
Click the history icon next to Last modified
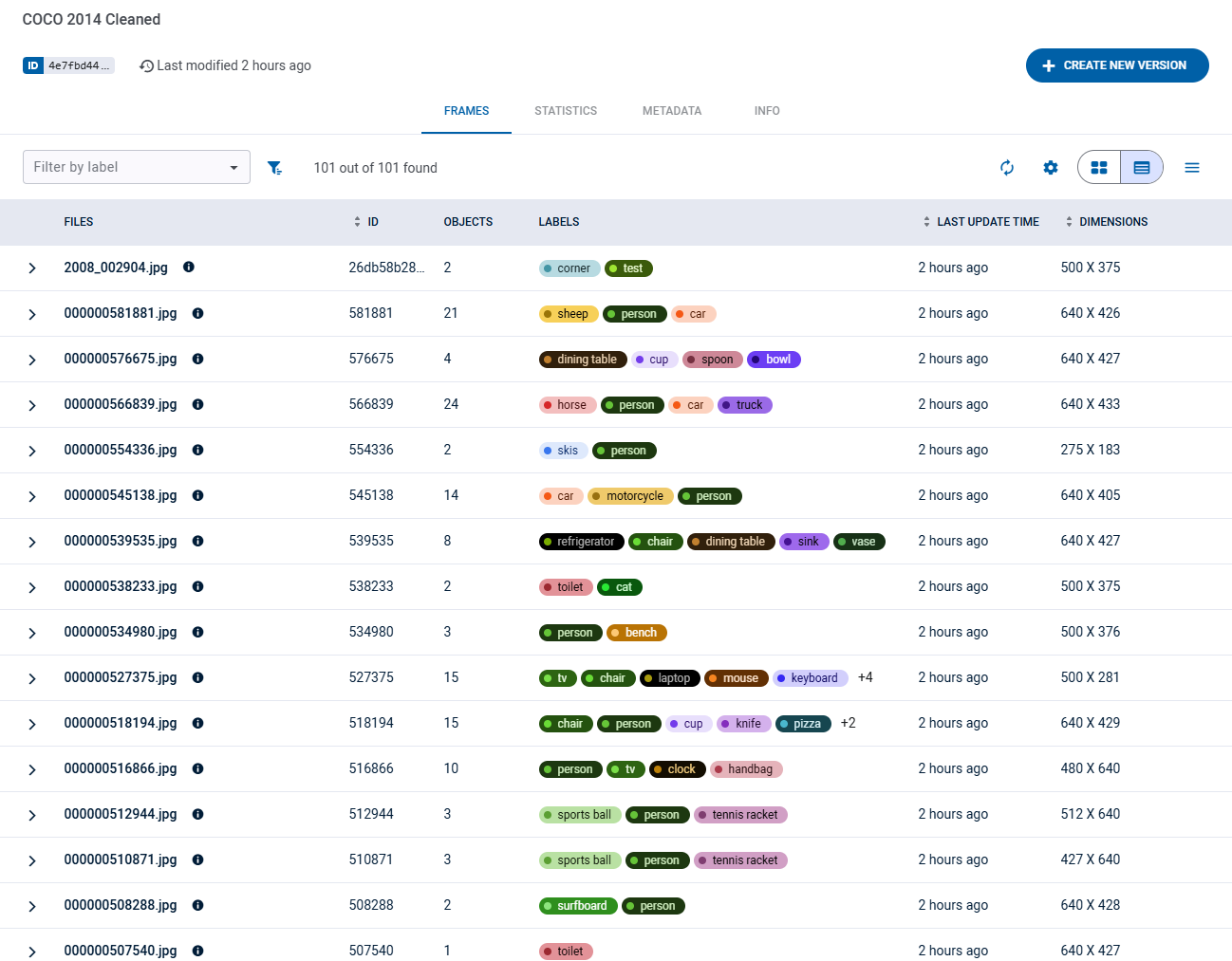(146, 65)
